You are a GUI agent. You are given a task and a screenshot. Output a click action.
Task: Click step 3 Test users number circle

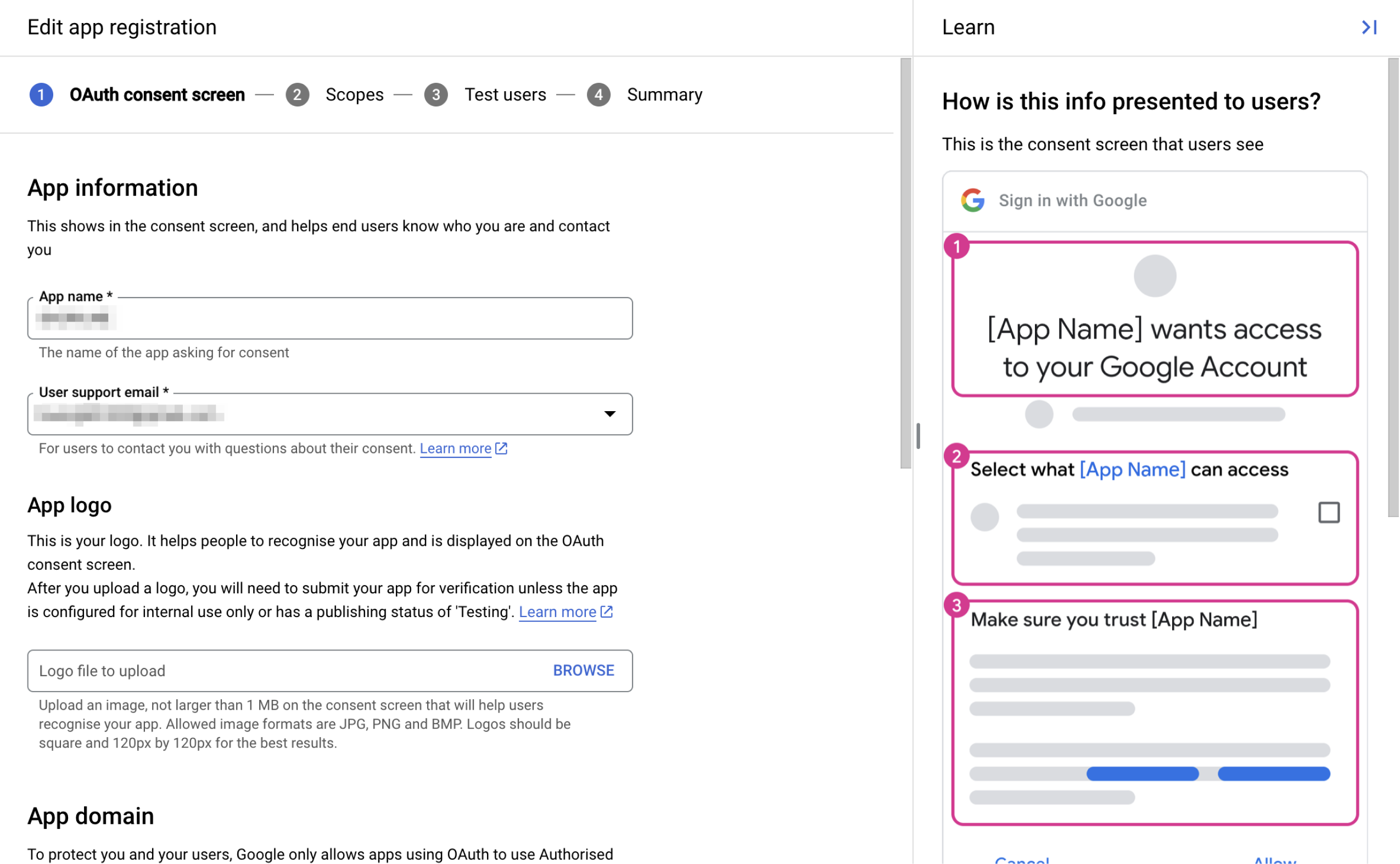click(x=436, y=95)
